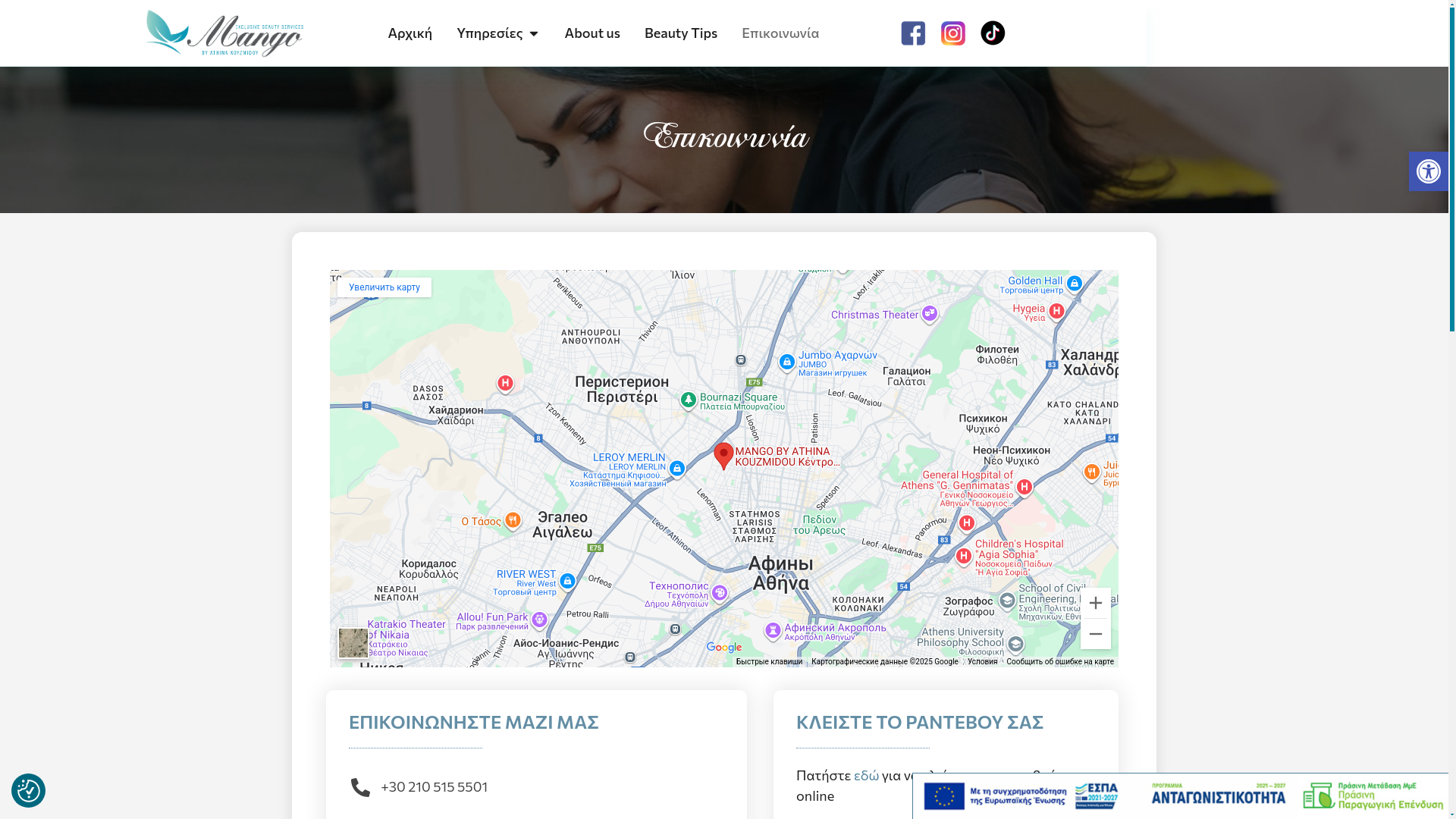The width and height of the screenshot is (1456, 819).
Task: Click Agia Sophia Children's Hospital marker
Action: pyautogui.click(x=964, y=557)
